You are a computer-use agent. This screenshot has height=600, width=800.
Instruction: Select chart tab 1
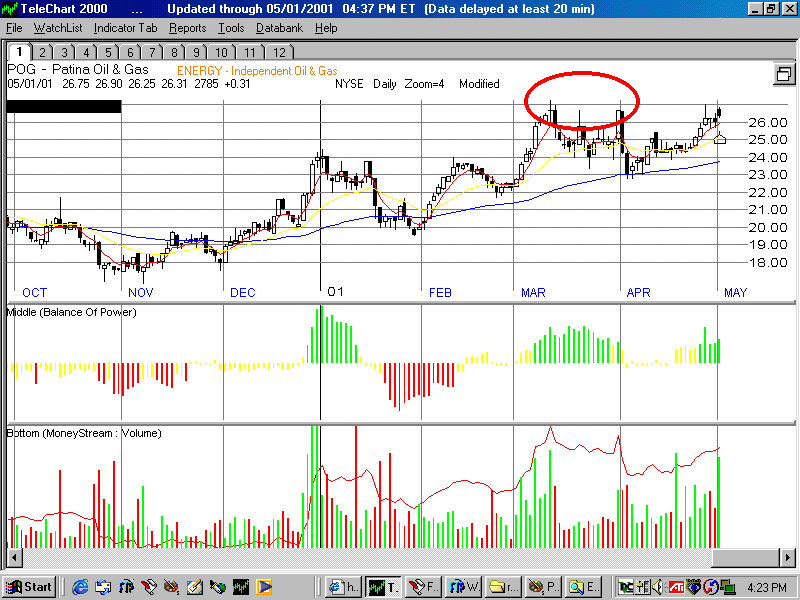(x=20, y=52)
